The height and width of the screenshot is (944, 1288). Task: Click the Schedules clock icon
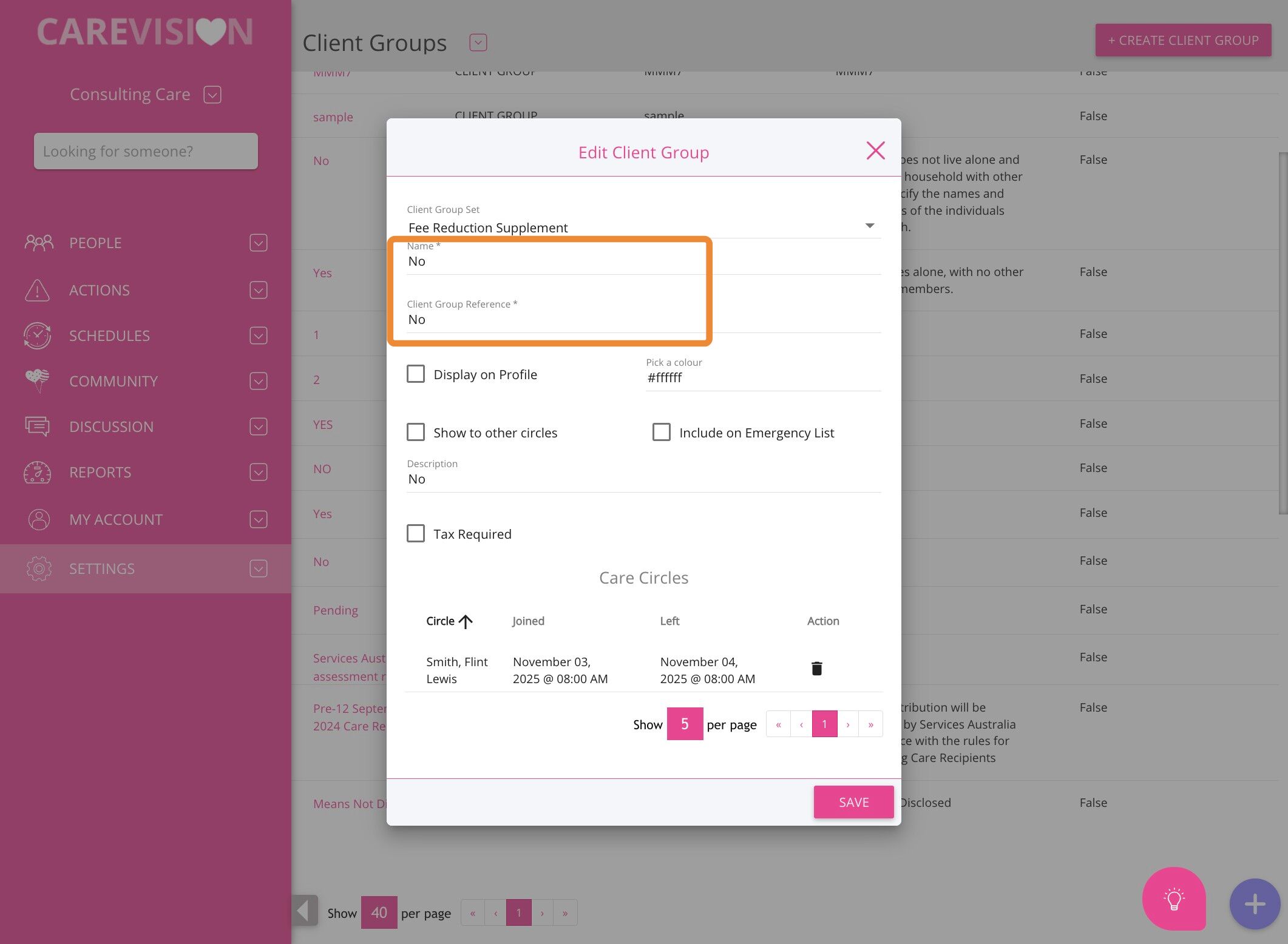[x=38, y=335]
